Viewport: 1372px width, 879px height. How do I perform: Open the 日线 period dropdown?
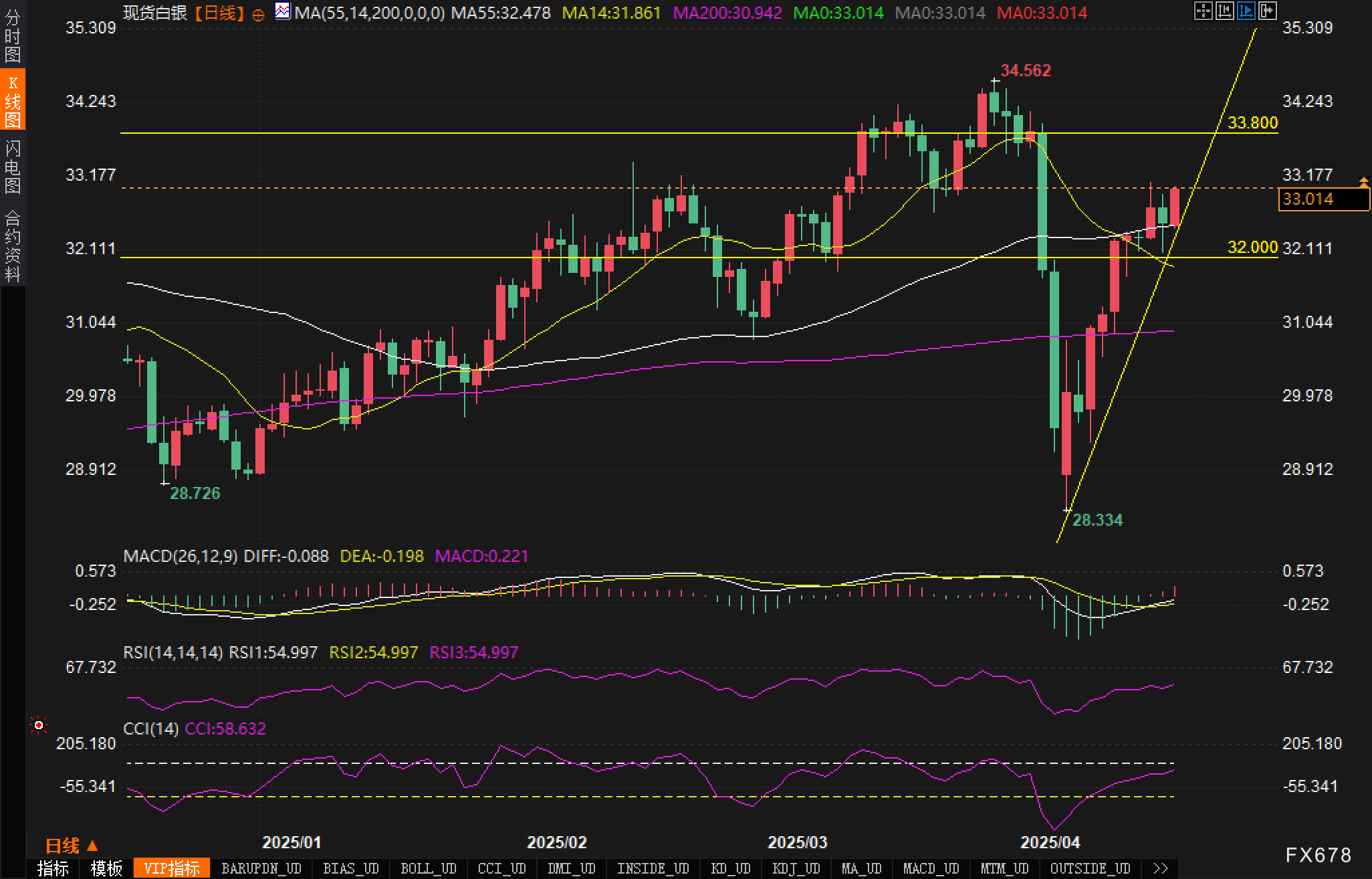[72, 846]
